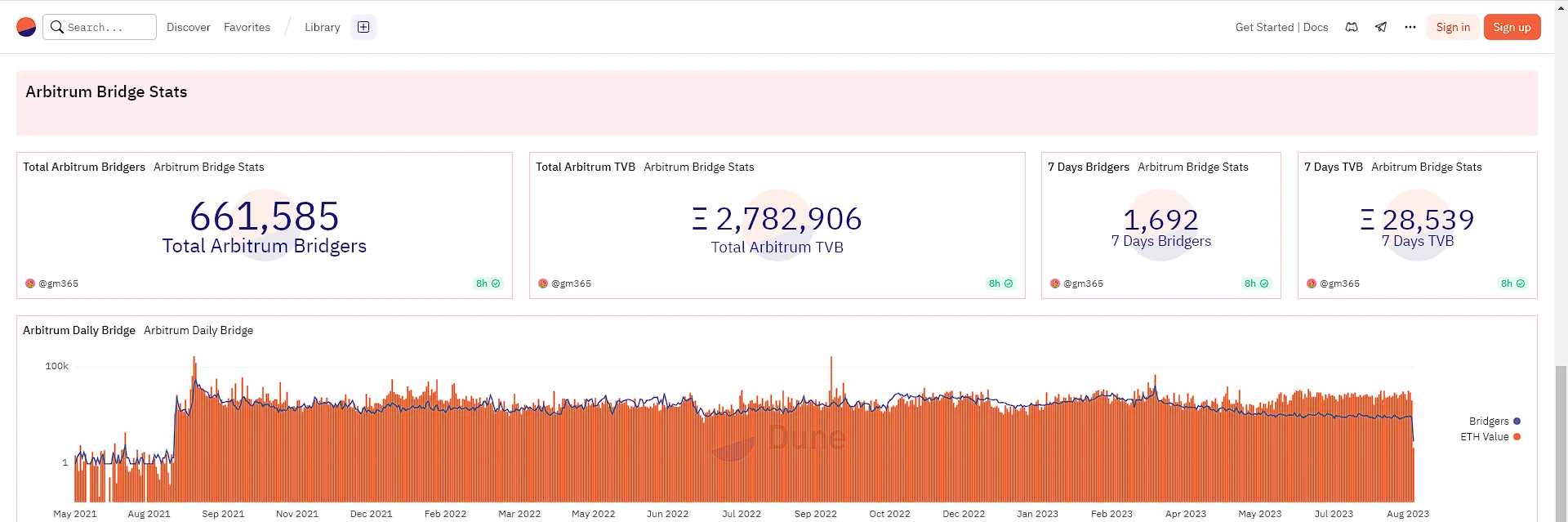Screen dimensions: 1568x522
Task: Open 7 Days TVB card title
Action: click(1334, 167)
